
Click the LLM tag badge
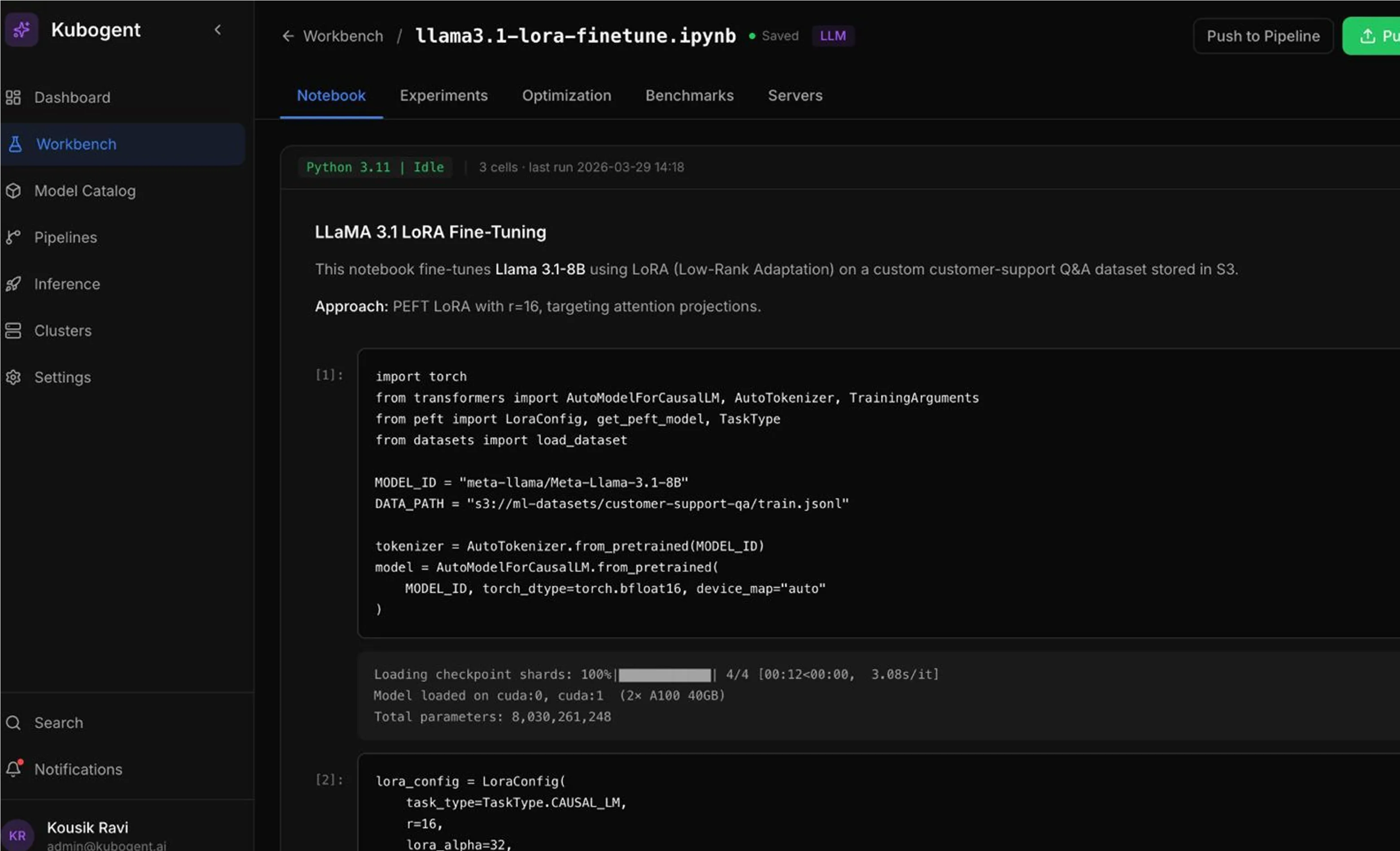833,36
